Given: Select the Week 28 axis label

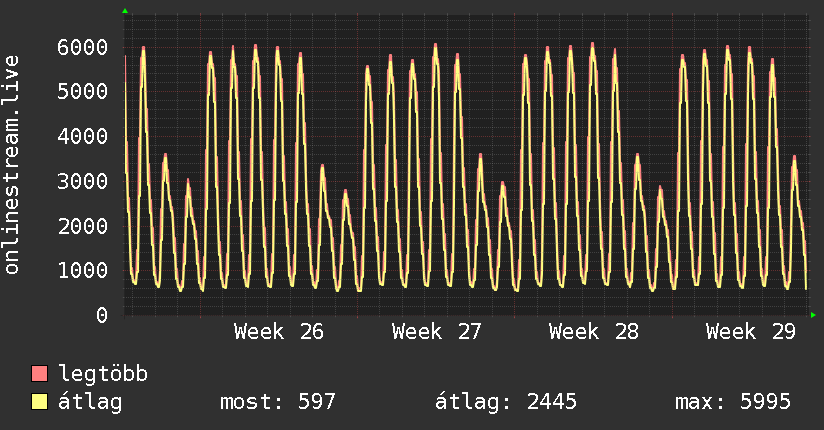Looking at the screenshot, I should click(594, 332).
